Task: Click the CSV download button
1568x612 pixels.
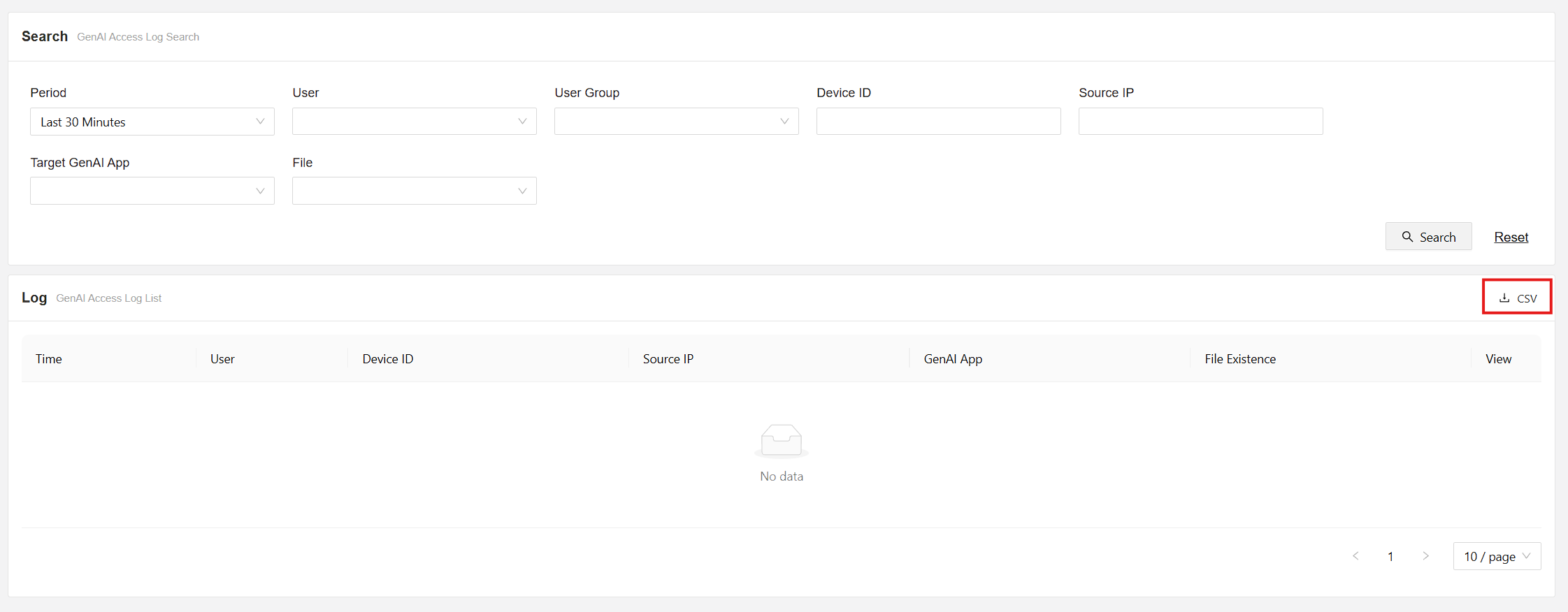Action: (x=1517, y=298)
